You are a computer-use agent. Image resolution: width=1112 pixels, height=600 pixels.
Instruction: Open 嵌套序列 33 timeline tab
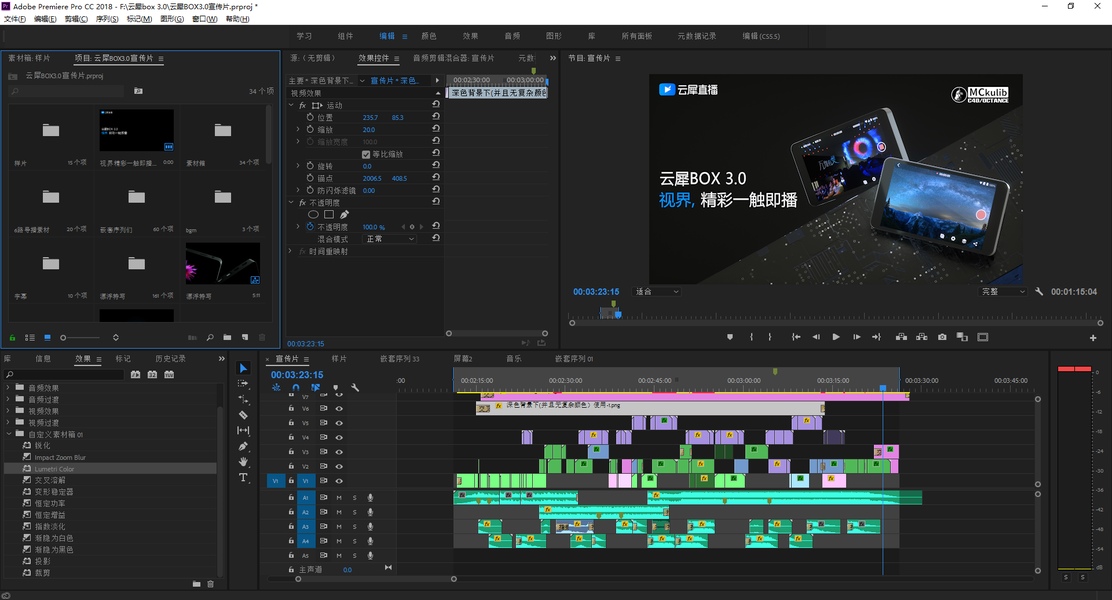399,359
